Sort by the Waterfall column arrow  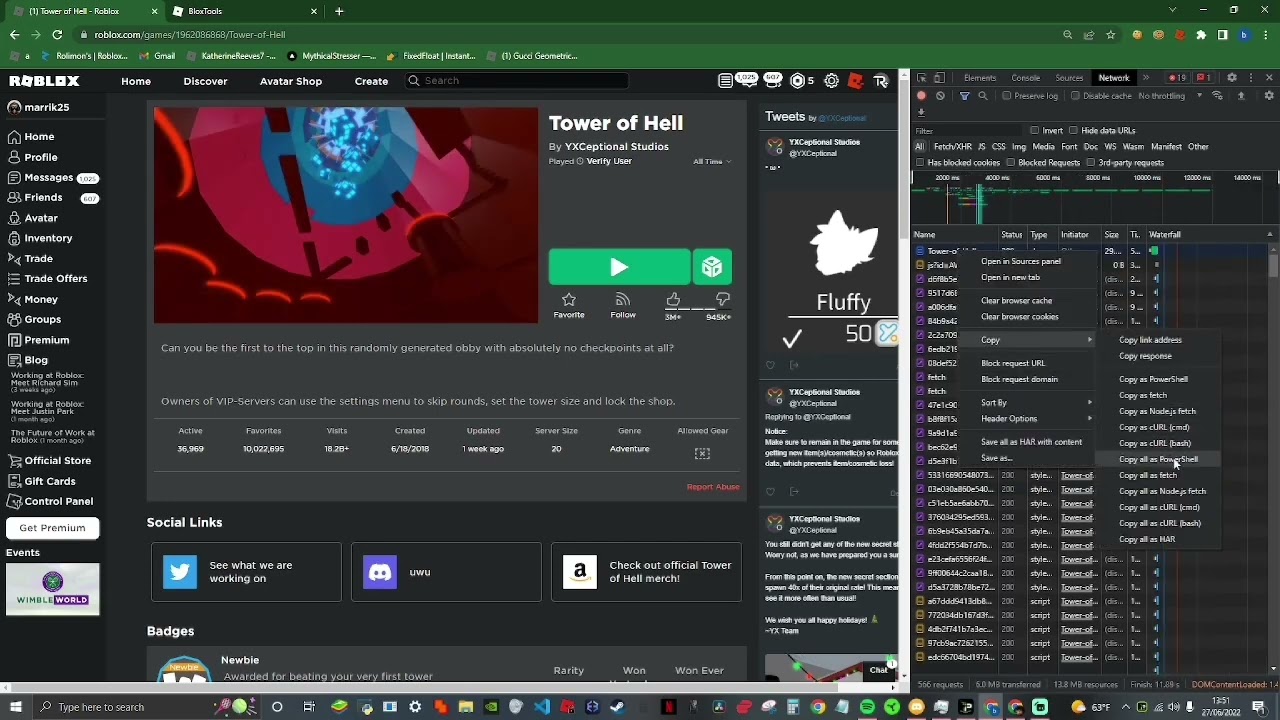(1270, 235)
